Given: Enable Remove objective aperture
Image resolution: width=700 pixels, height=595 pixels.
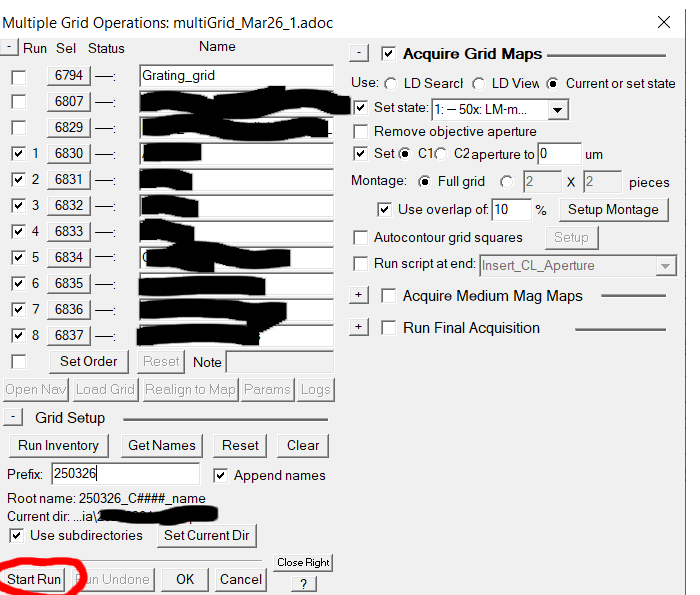Looking at the screenshot, I should pos(360,132).
